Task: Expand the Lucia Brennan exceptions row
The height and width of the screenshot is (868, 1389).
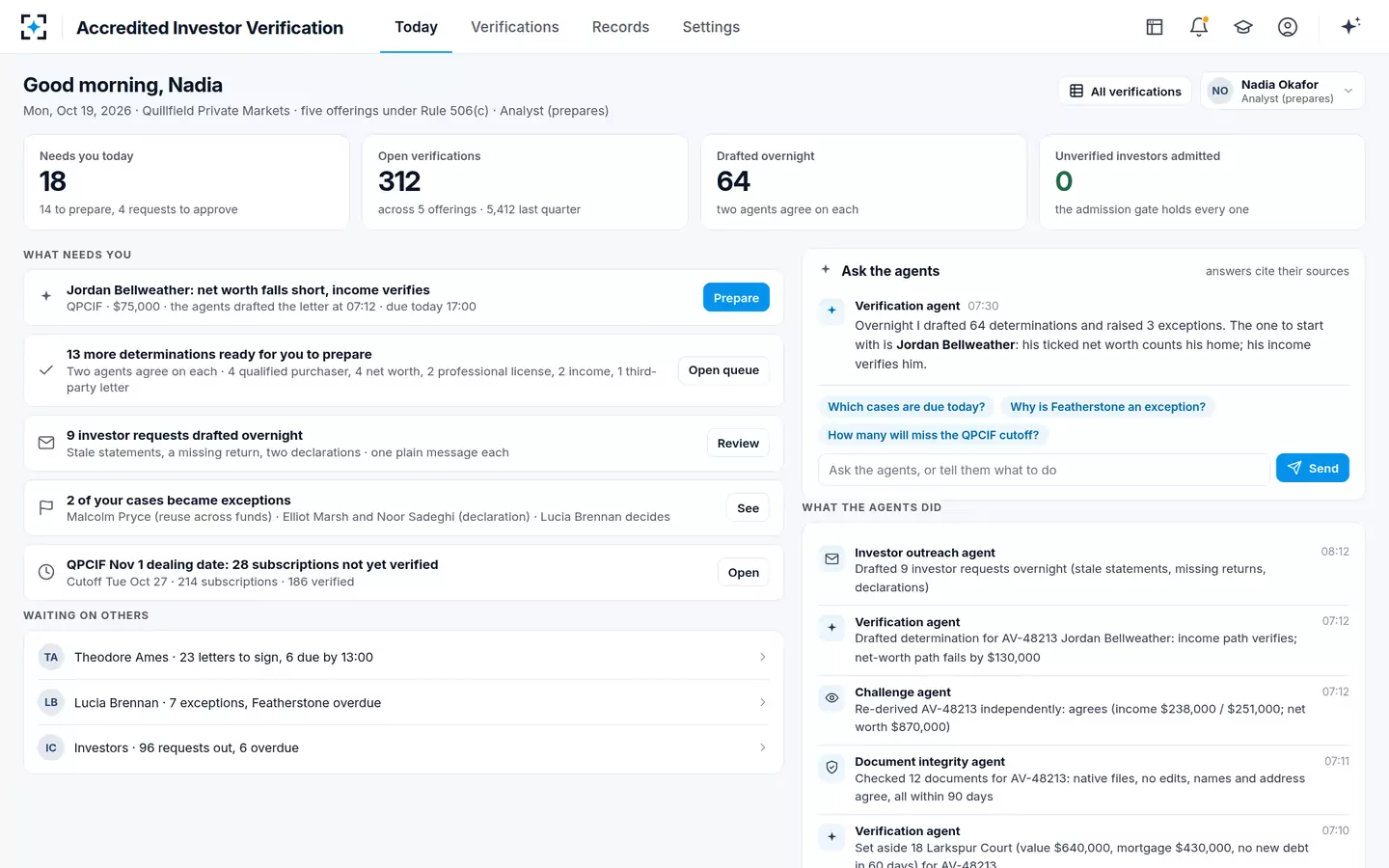Action: coord(403,702)
